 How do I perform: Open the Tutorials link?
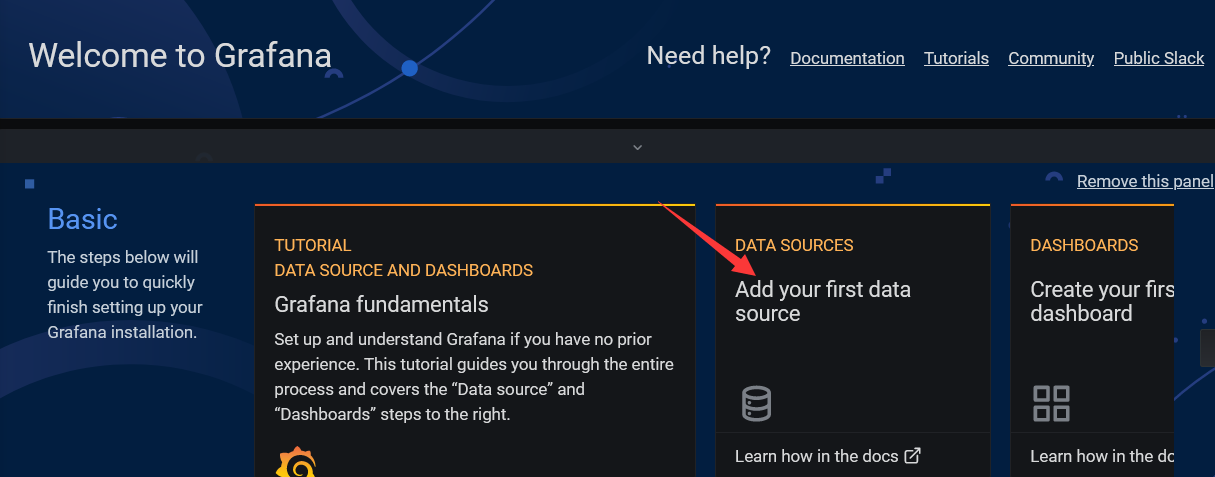point(956,58)
